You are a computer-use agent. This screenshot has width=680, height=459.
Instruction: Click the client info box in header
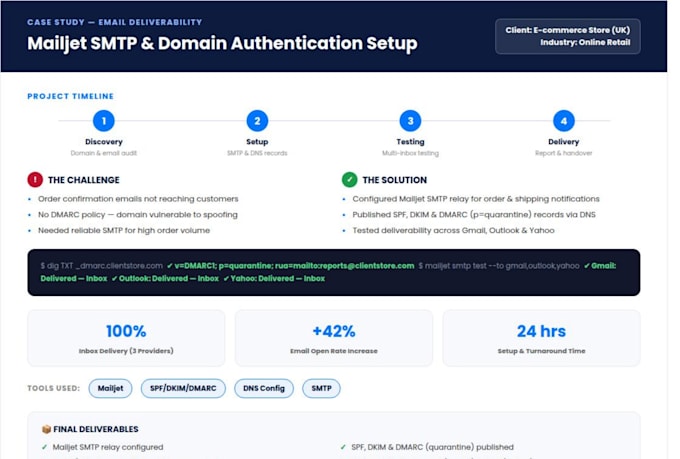tap(568, 36)
